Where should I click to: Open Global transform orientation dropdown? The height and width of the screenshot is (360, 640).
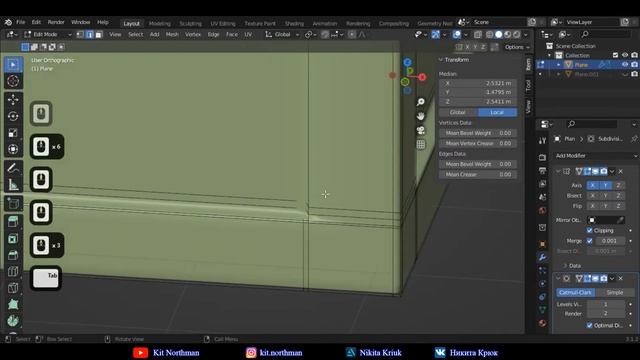(x=282, y=35)
